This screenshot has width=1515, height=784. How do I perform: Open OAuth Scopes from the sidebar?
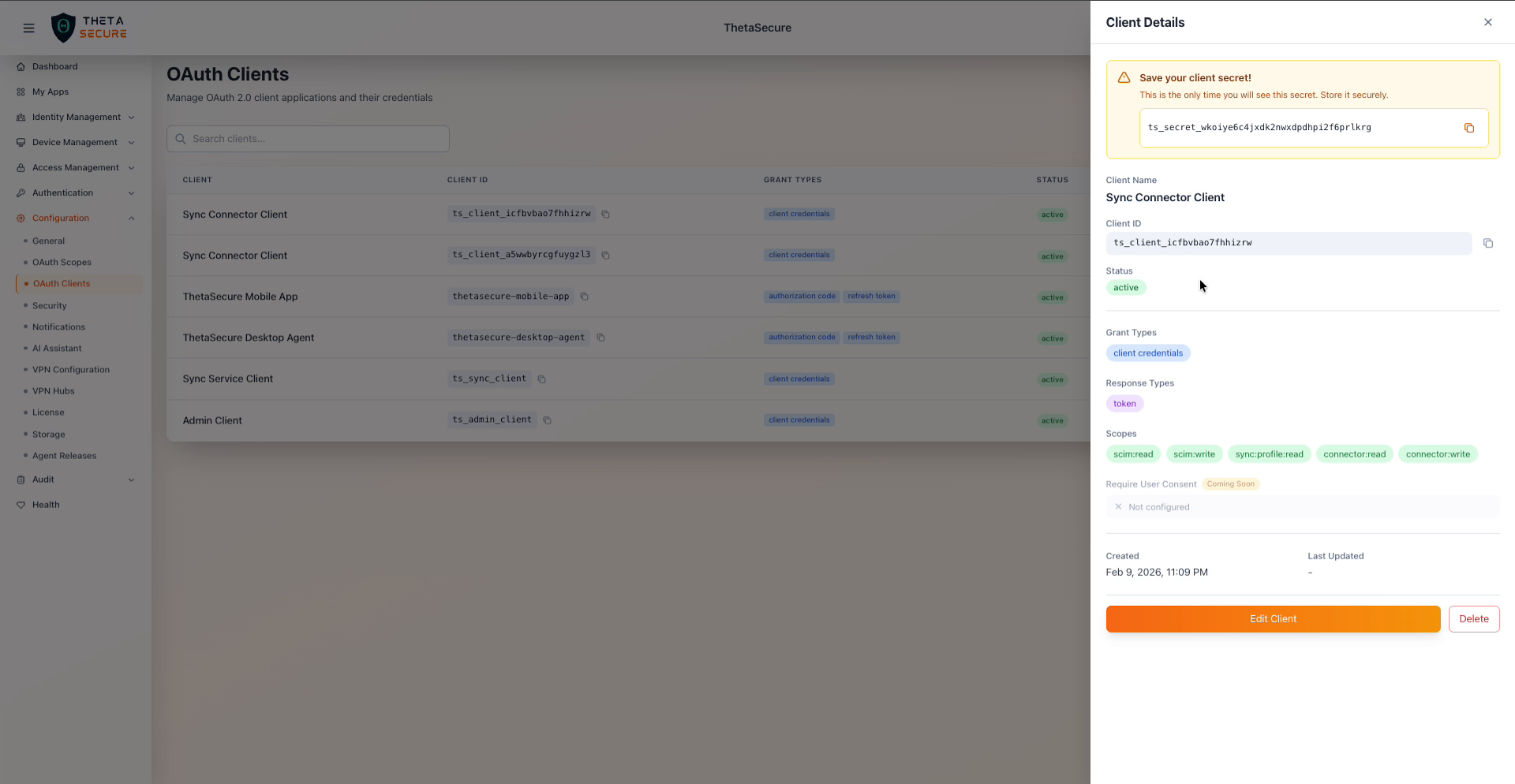coord(62,262)
